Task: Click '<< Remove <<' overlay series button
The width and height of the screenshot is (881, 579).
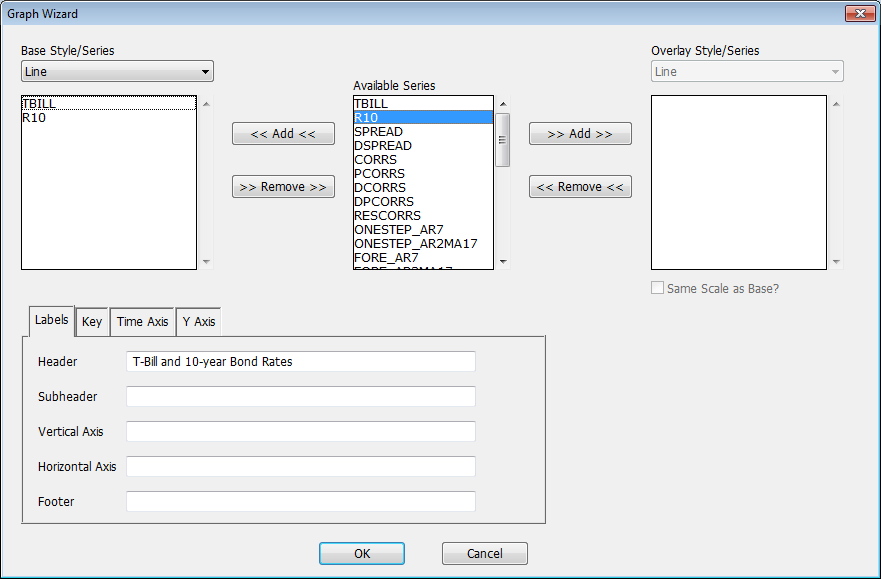Action: [x=580, y=187]
